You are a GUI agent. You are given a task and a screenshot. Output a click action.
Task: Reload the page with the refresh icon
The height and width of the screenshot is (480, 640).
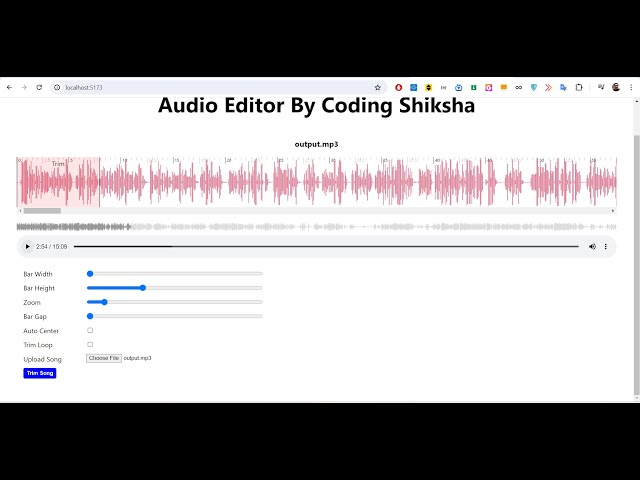tap(39, 88)
